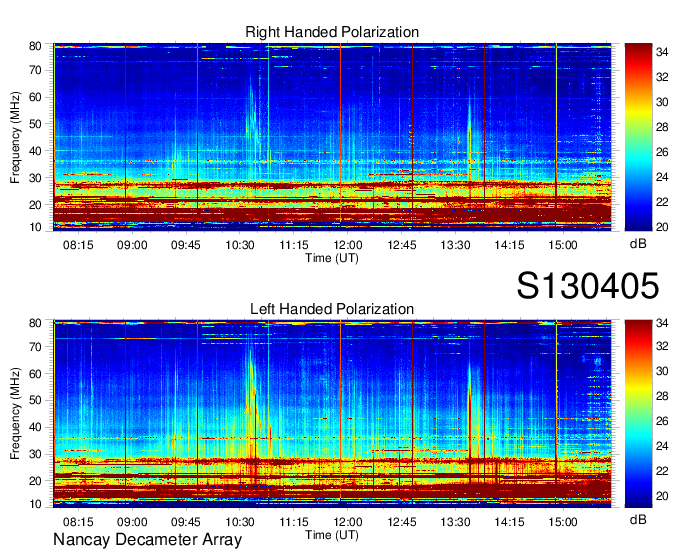Screen dimensions: 680x552
Task: Click the dB unit label under the Left Handed color bar
Action: (638, 519)
